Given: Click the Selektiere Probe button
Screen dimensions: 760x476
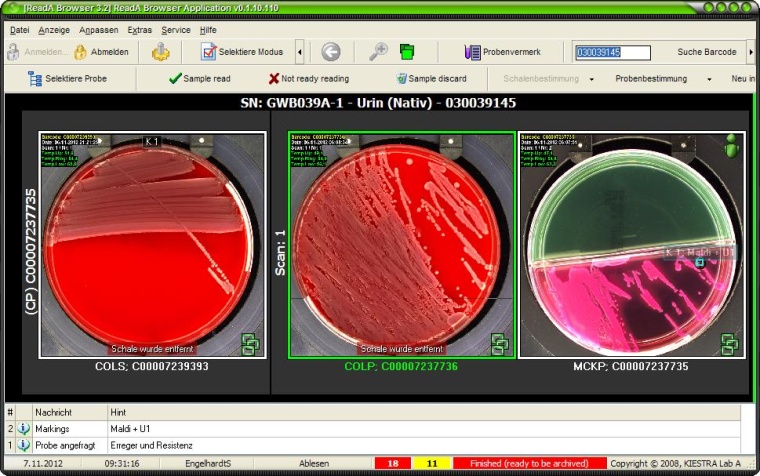Looking at the screenshot, I should pyautogui.click(x=68, y=78).
